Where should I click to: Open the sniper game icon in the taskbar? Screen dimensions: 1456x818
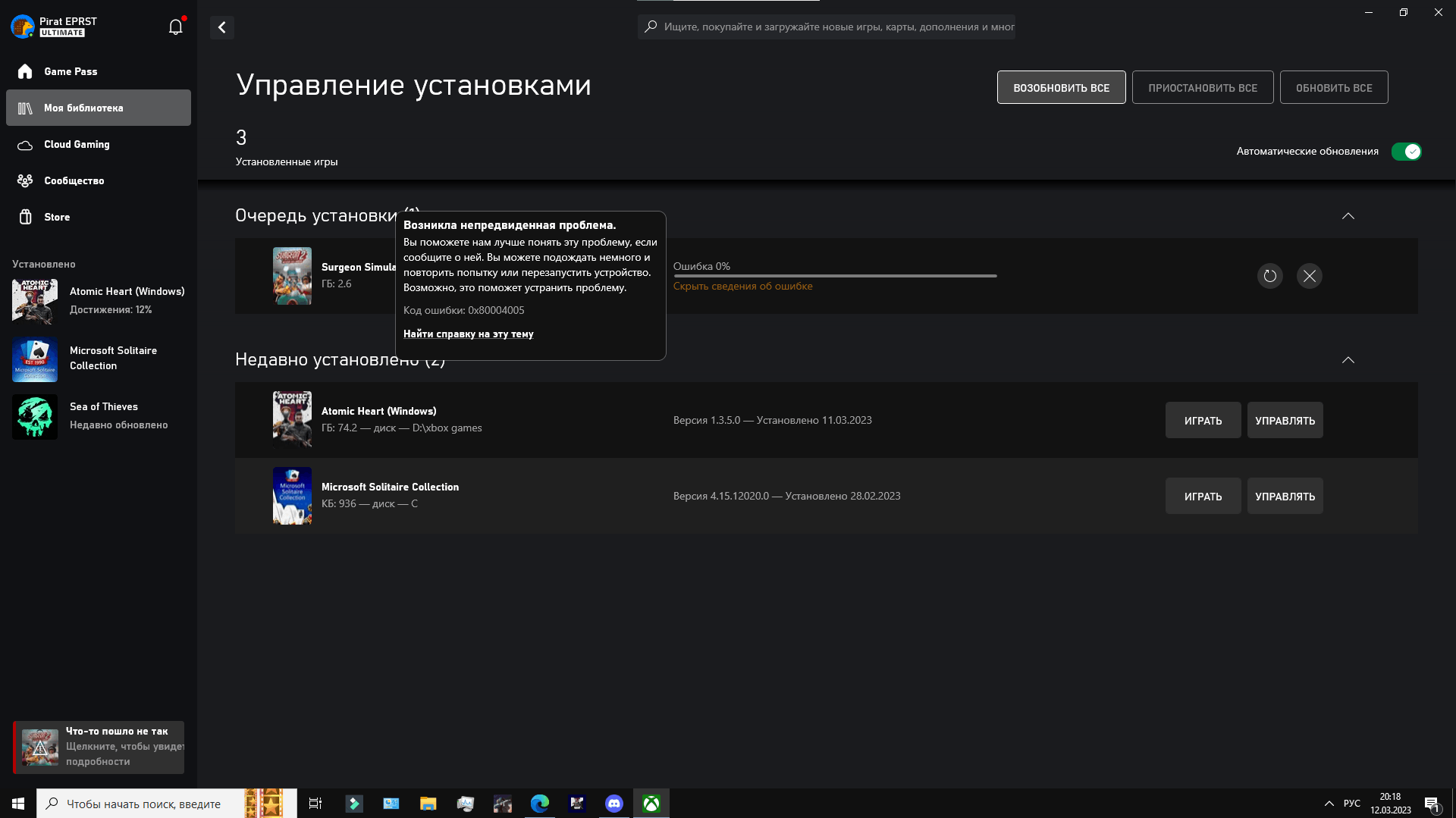point(503,804)
